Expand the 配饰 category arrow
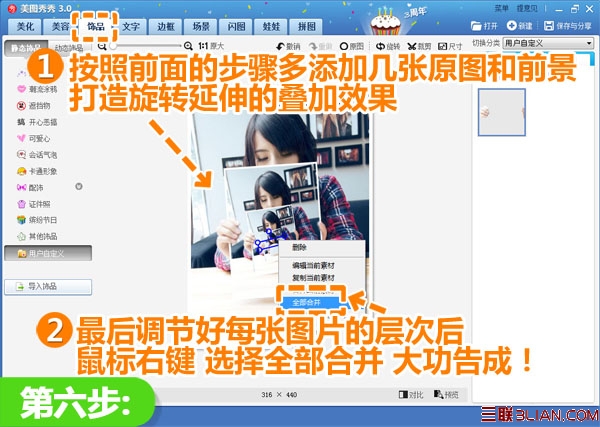This screenshot has width=600, height=427. coord(79,187)
